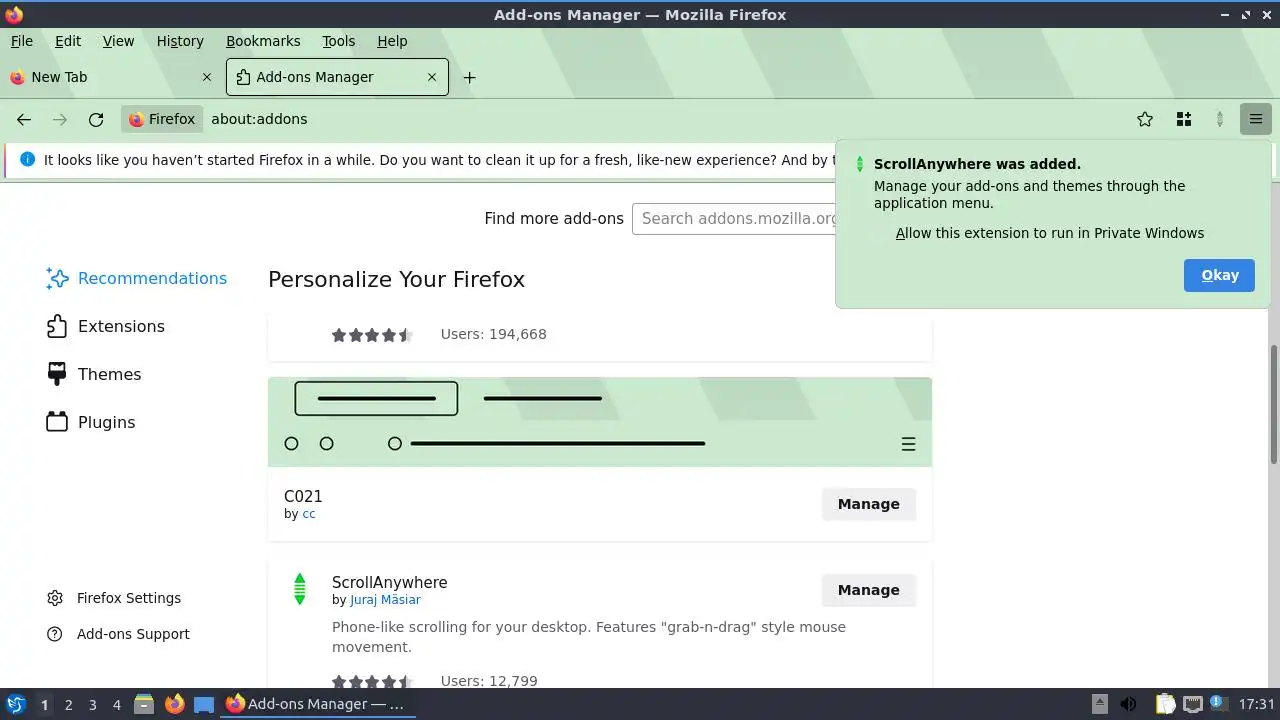Click the network tray icon
Viewport: 1280px width, 720px height.
1192,704
